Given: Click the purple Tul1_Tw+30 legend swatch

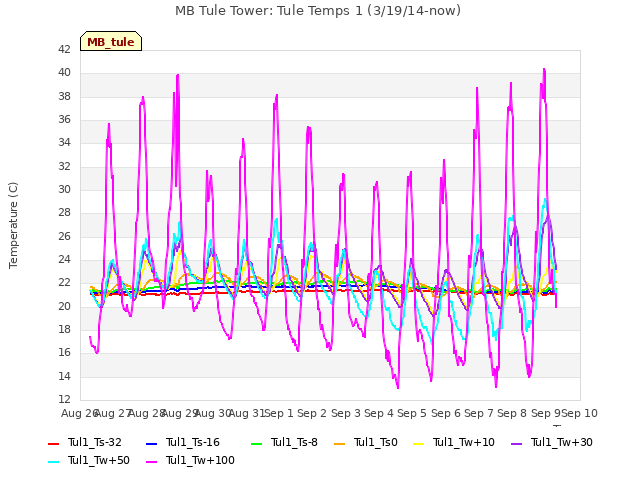Looking at the screenshot, I should click(x=517, y=443).
